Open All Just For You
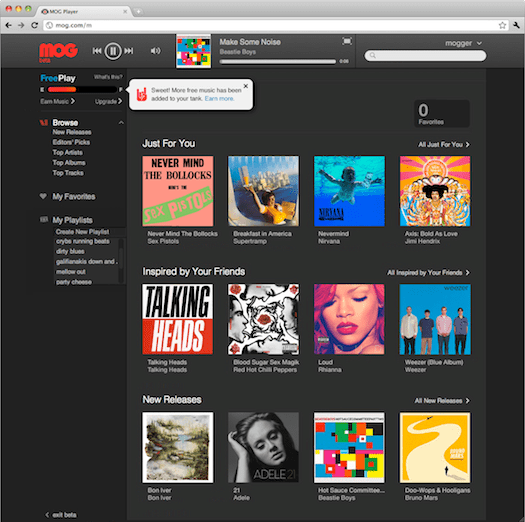 coord(444,145)
